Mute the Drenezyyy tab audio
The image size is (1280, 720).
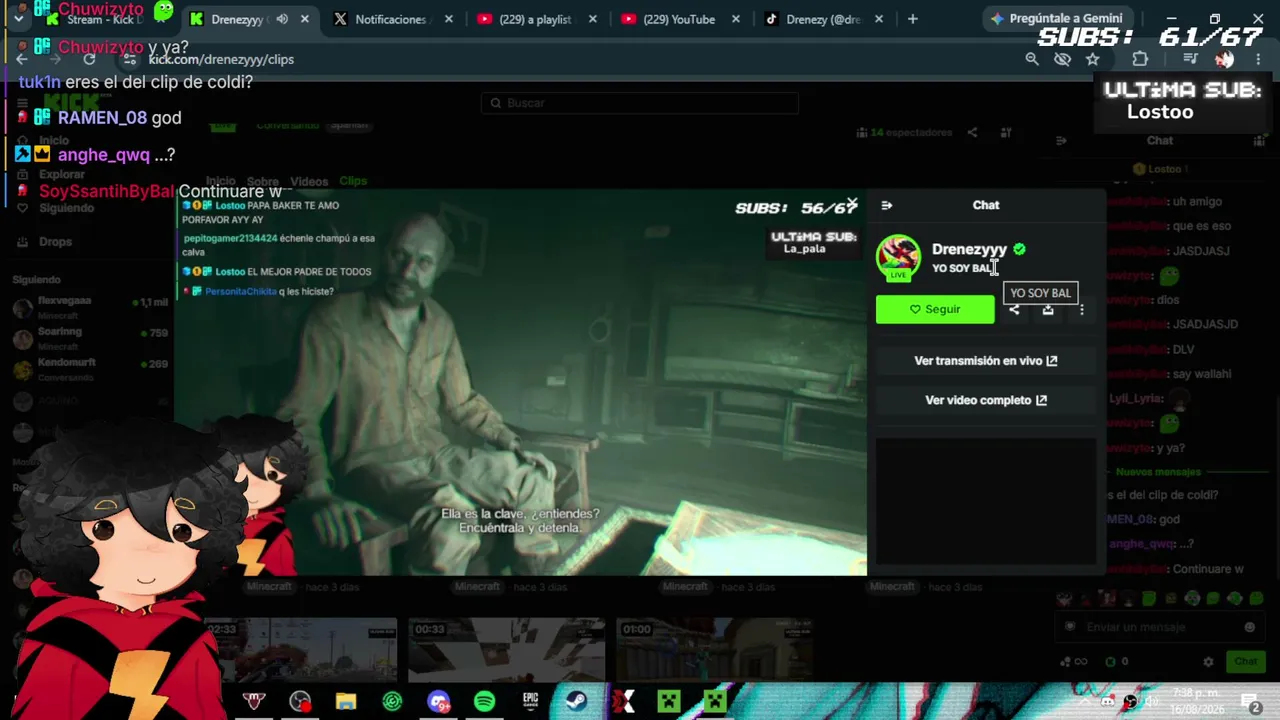coord(282,19)
